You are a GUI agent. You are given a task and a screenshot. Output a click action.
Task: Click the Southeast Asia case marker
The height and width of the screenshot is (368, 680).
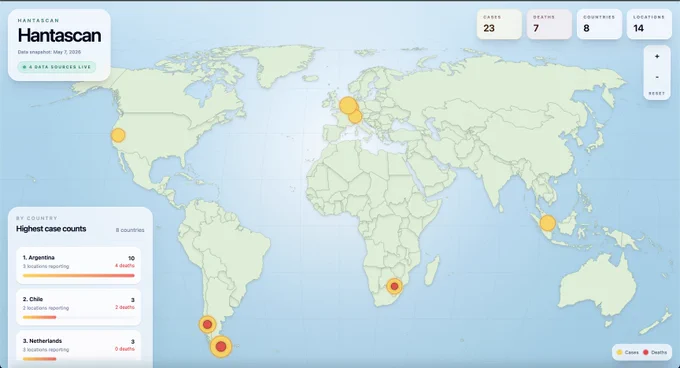coord(547,223)
